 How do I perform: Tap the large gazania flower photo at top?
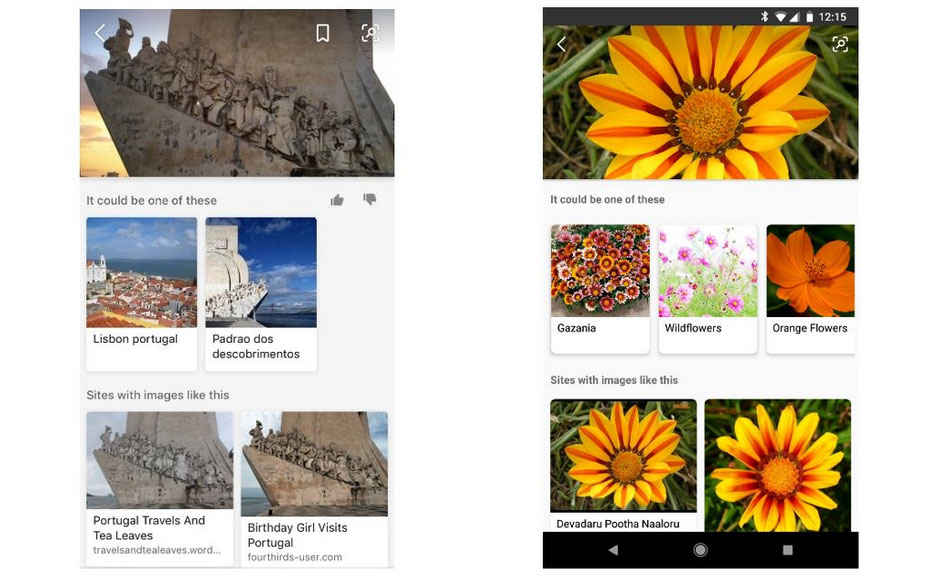pyautogui.click(x=701, y=102)
